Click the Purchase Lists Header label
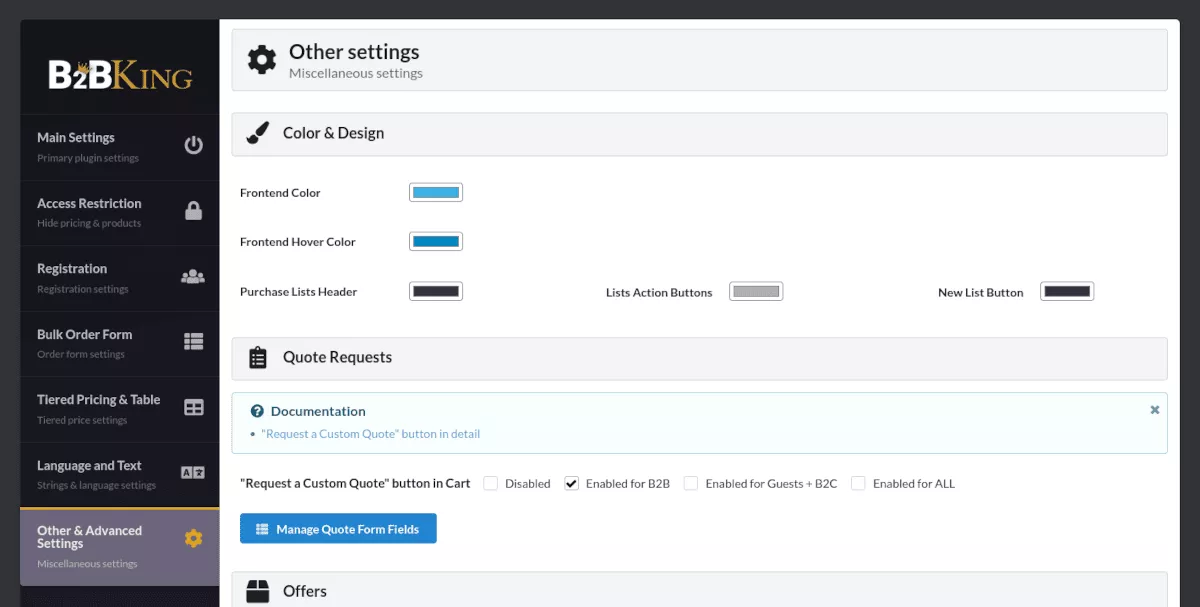Screen dimensions: 1200x607 (x=298, y=292)
